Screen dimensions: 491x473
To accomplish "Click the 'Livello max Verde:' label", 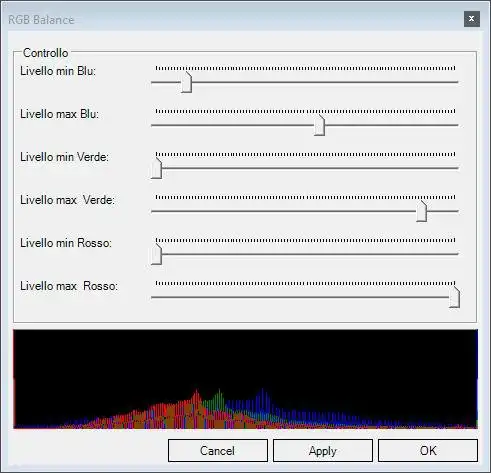I will click(x=67, y=200).
